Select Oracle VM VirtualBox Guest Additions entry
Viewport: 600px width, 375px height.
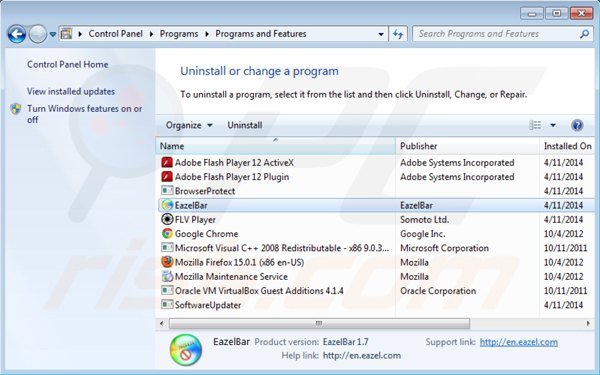(259, 291)
